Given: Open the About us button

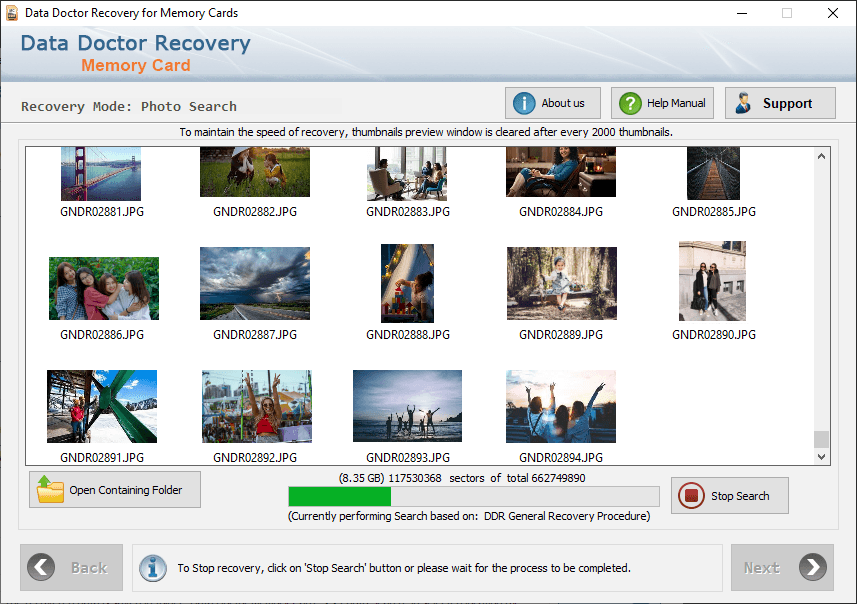Looking at the screenshot, I should pyautogui.click(x=553, y=103).
